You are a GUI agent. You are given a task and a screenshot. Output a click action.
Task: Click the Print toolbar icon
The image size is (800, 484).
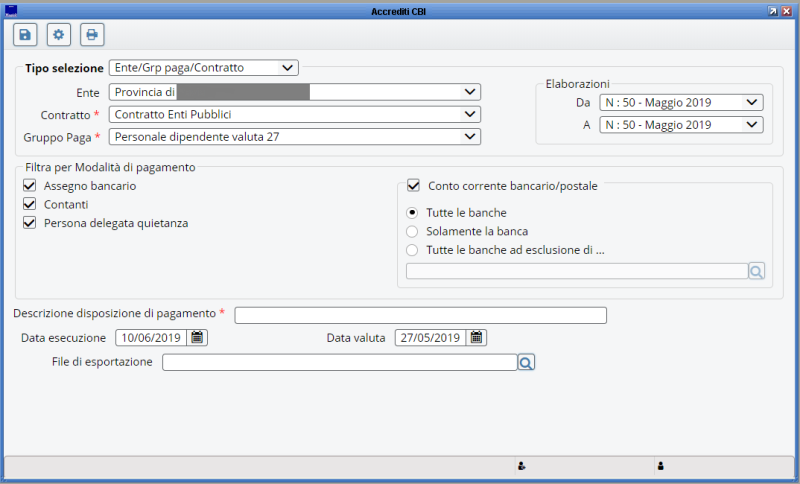[x=92, y=35]
